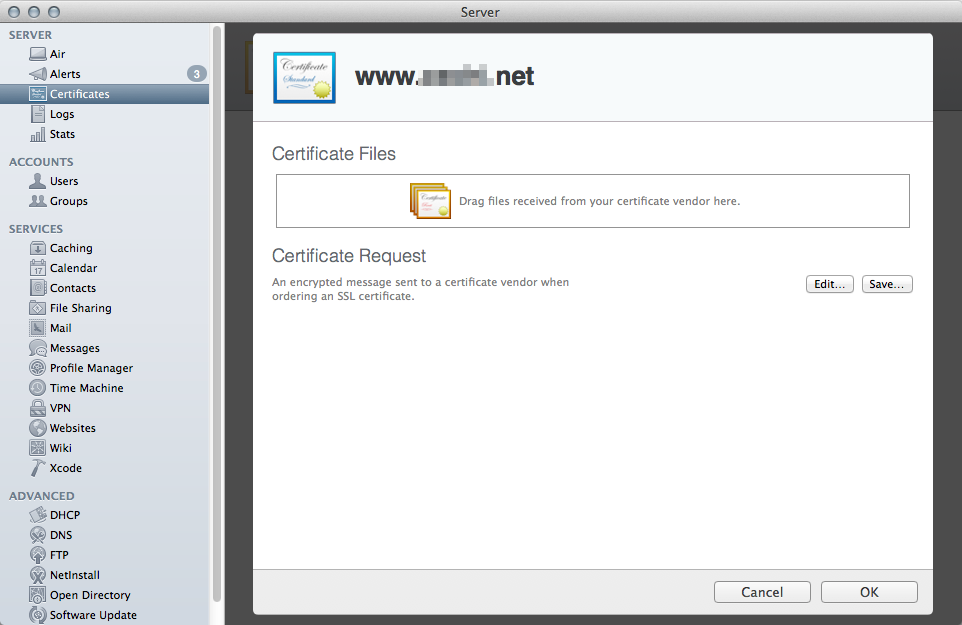Select the Websites globe icon
Screen dimensions: 962x625
[x=38, y=428]
